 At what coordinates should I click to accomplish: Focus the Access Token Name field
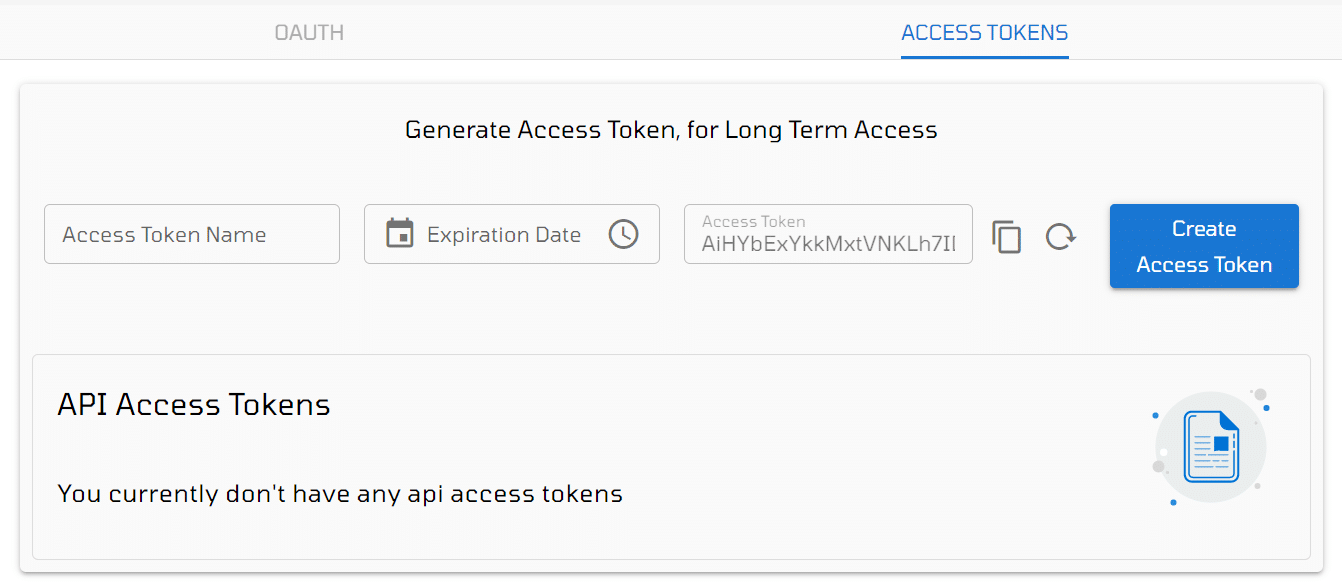(x=192, y=234)
